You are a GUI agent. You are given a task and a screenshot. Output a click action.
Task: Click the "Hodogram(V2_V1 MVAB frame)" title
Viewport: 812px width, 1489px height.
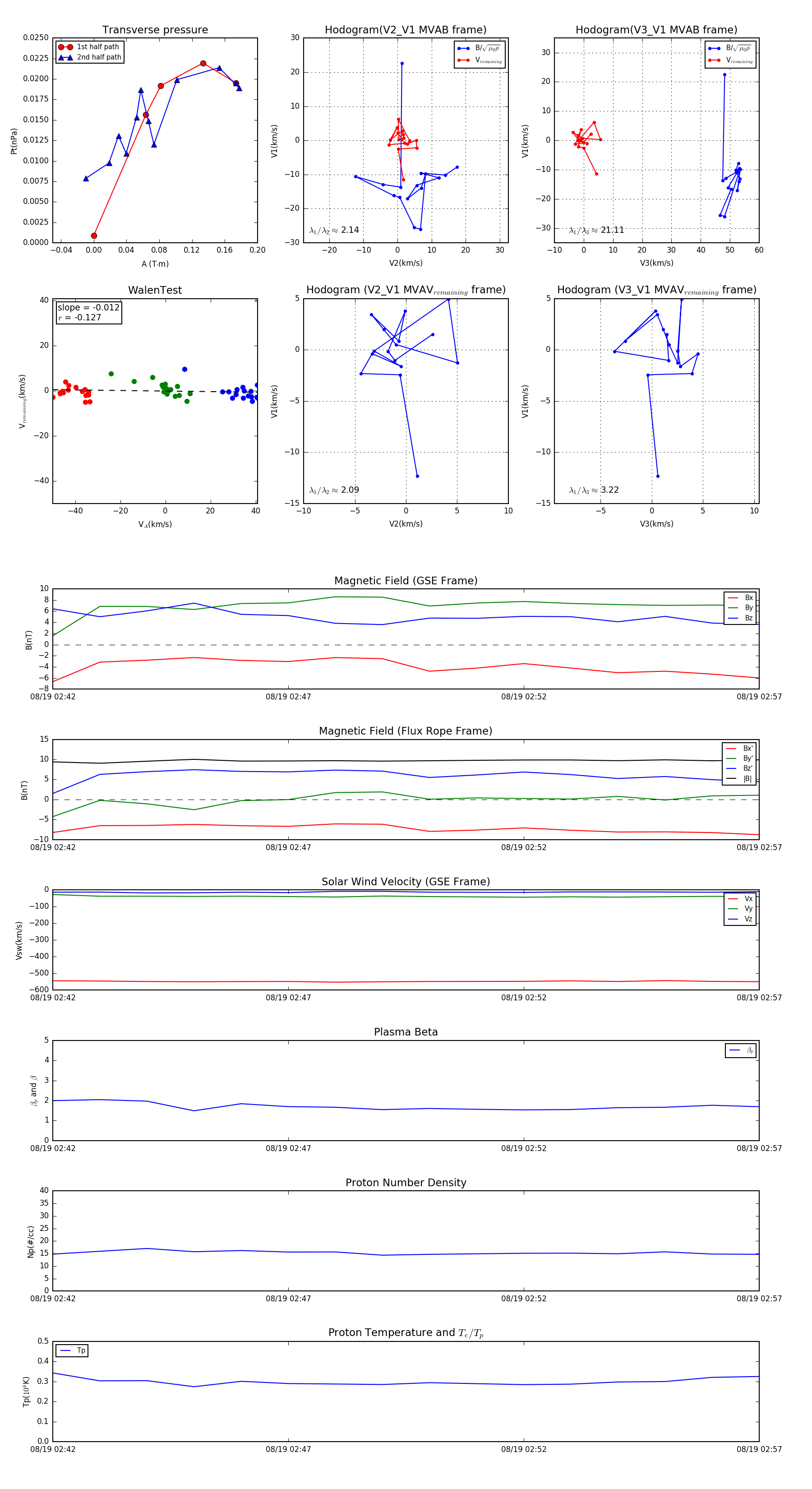pyautogui.click(x=406, y=30)
